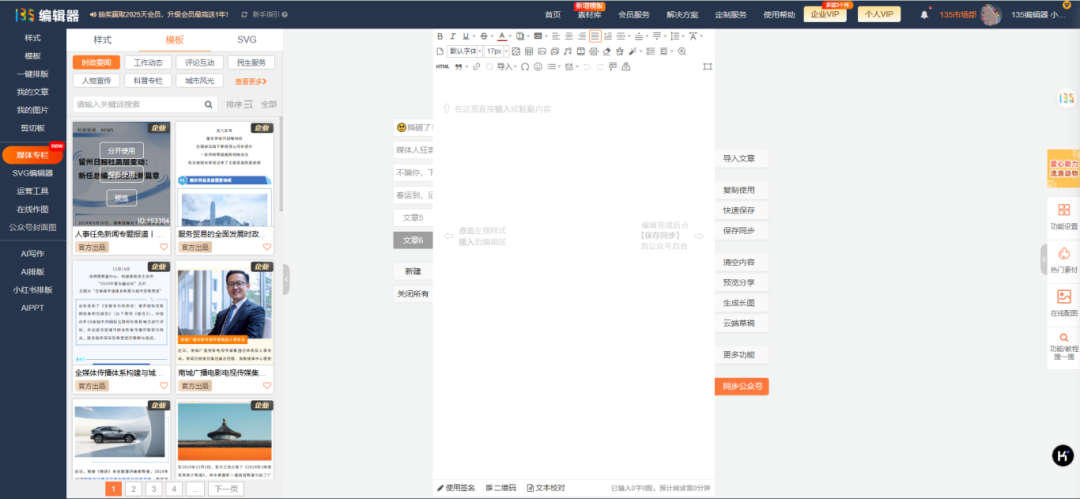Expand blockquote style dropdown arrow

pos(467,66)
